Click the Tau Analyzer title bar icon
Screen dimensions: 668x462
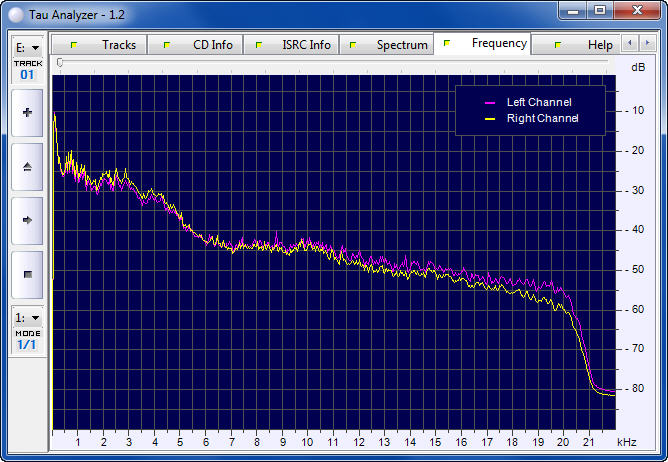(x=16, y=10)
